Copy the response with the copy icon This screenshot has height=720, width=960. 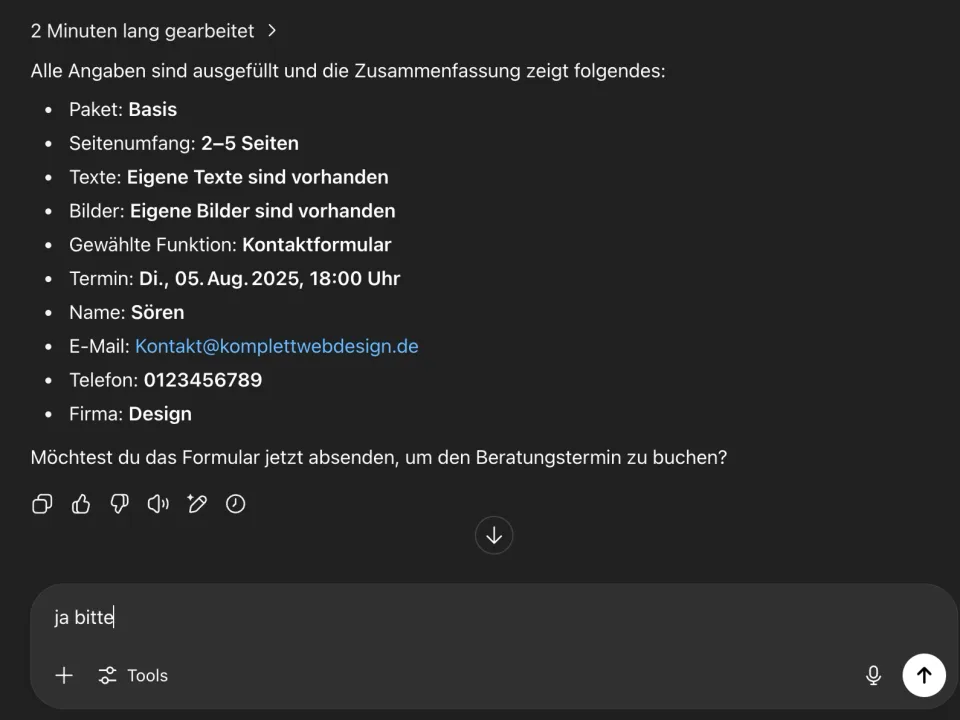[42, 504]
